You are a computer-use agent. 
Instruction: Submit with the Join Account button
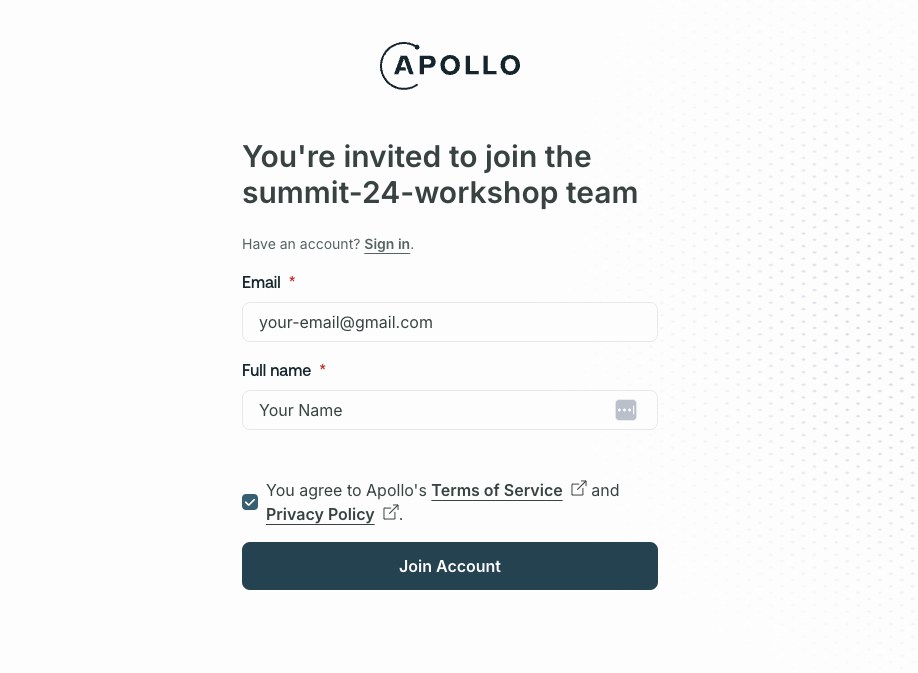450,566
